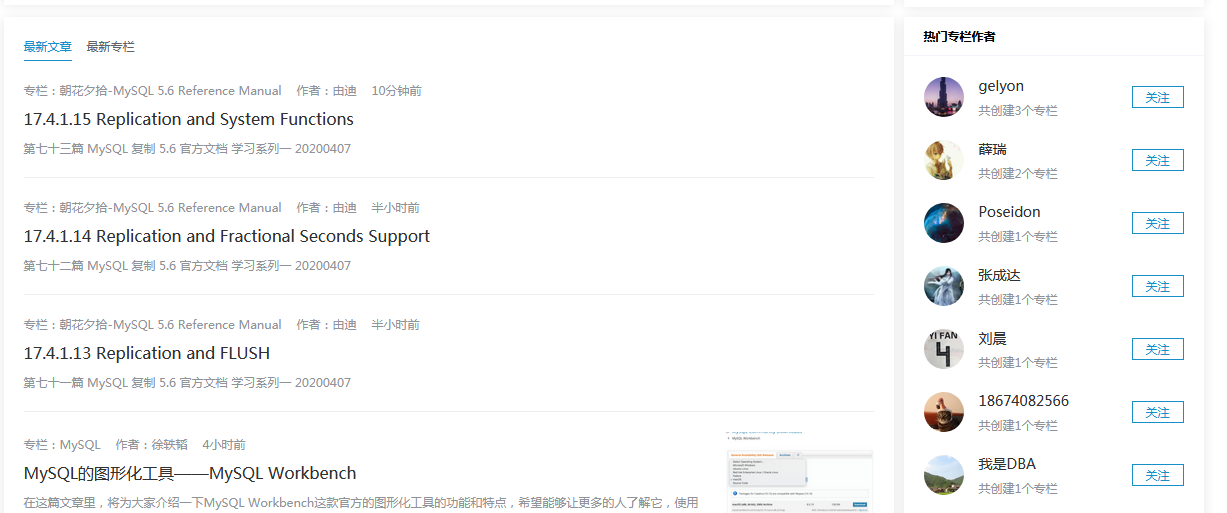Open the 刘晨 author name
Image resolution: width=1227 pixels, height=513 pixels.
pos(992,338)
